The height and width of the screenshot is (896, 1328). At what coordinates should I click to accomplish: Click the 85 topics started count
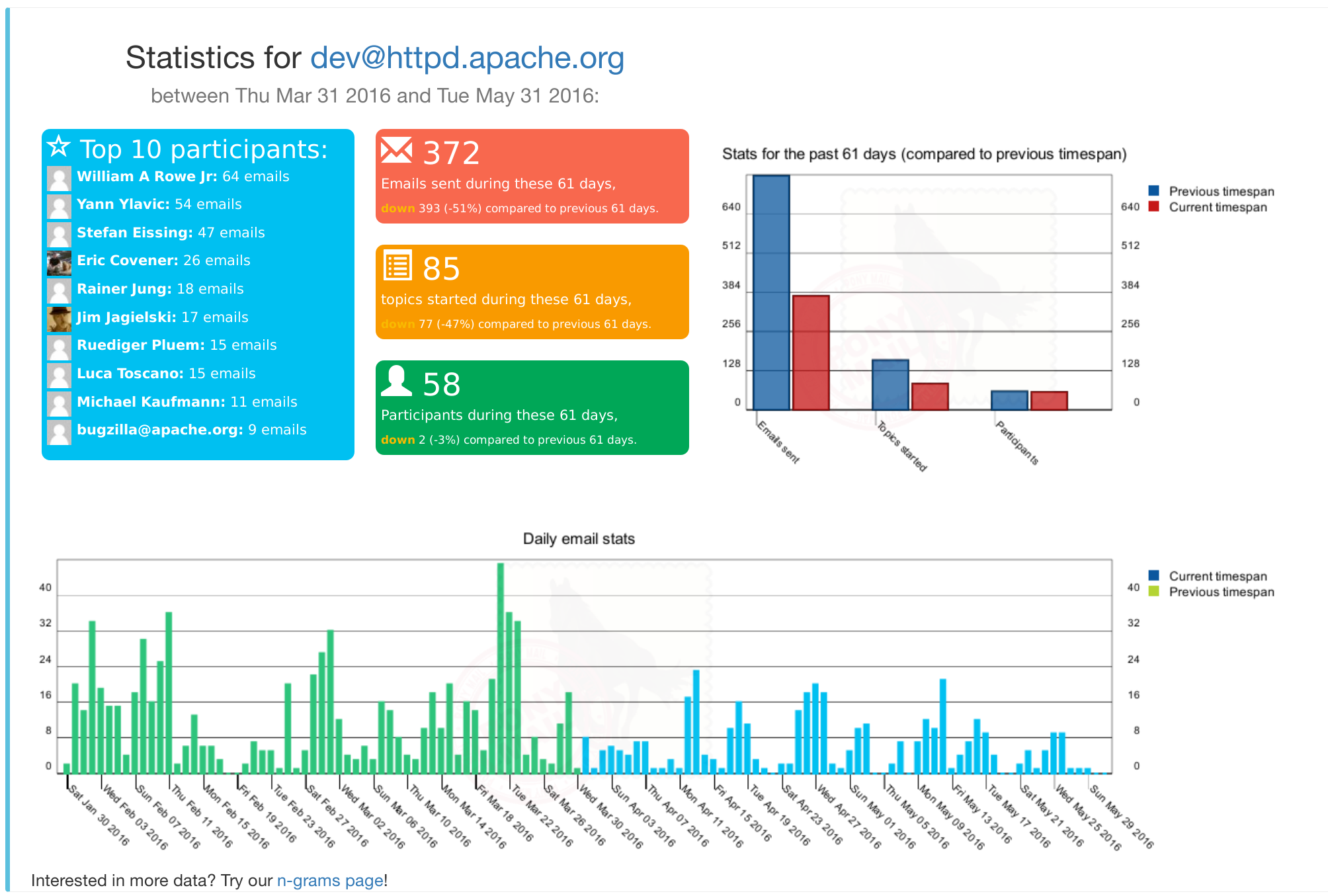pyautogui.click(x=441, y=268)
